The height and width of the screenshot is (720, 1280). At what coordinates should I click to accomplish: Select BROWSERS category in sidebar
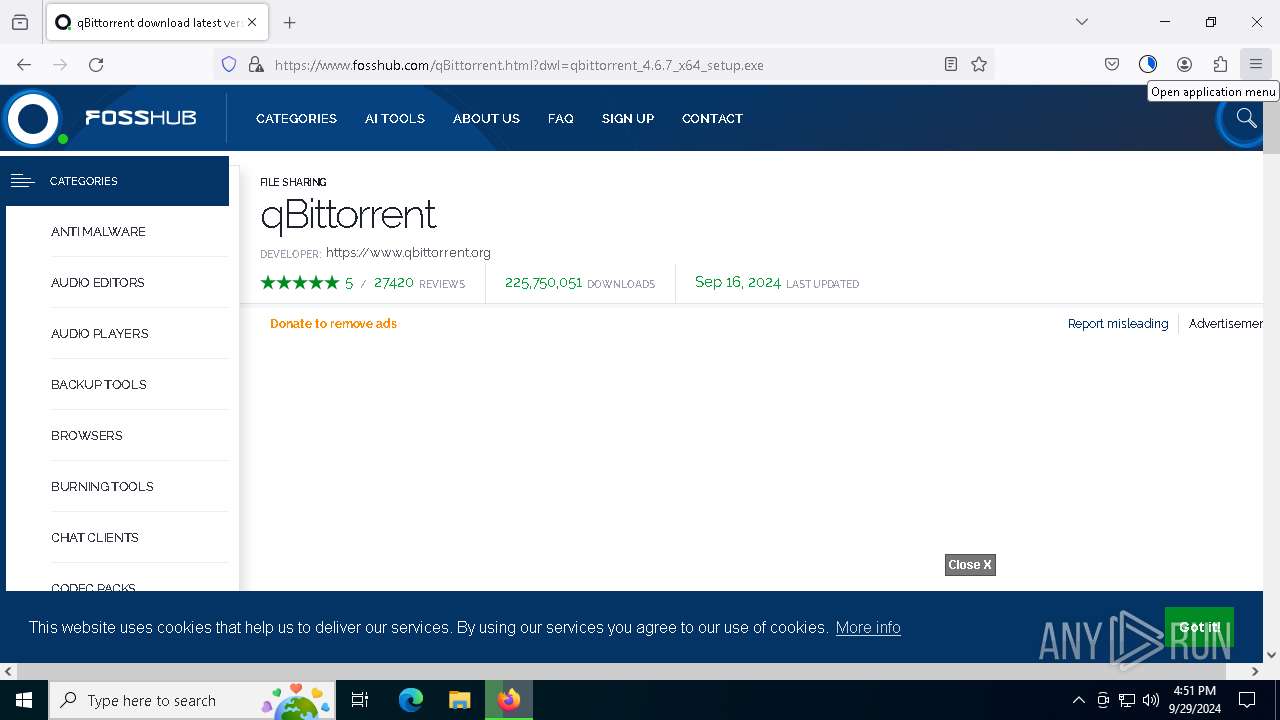pos(87,435)
